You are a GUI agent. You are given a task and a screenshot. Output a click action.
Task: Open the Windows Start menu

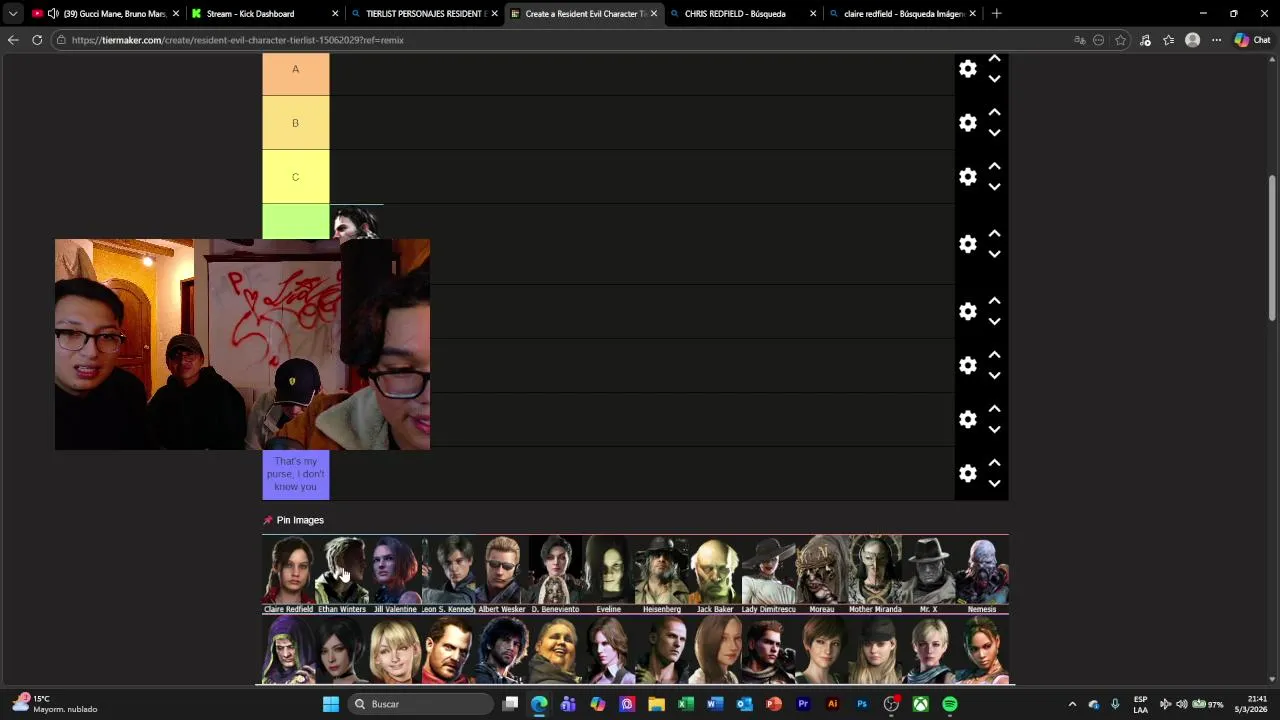(331, 704)
